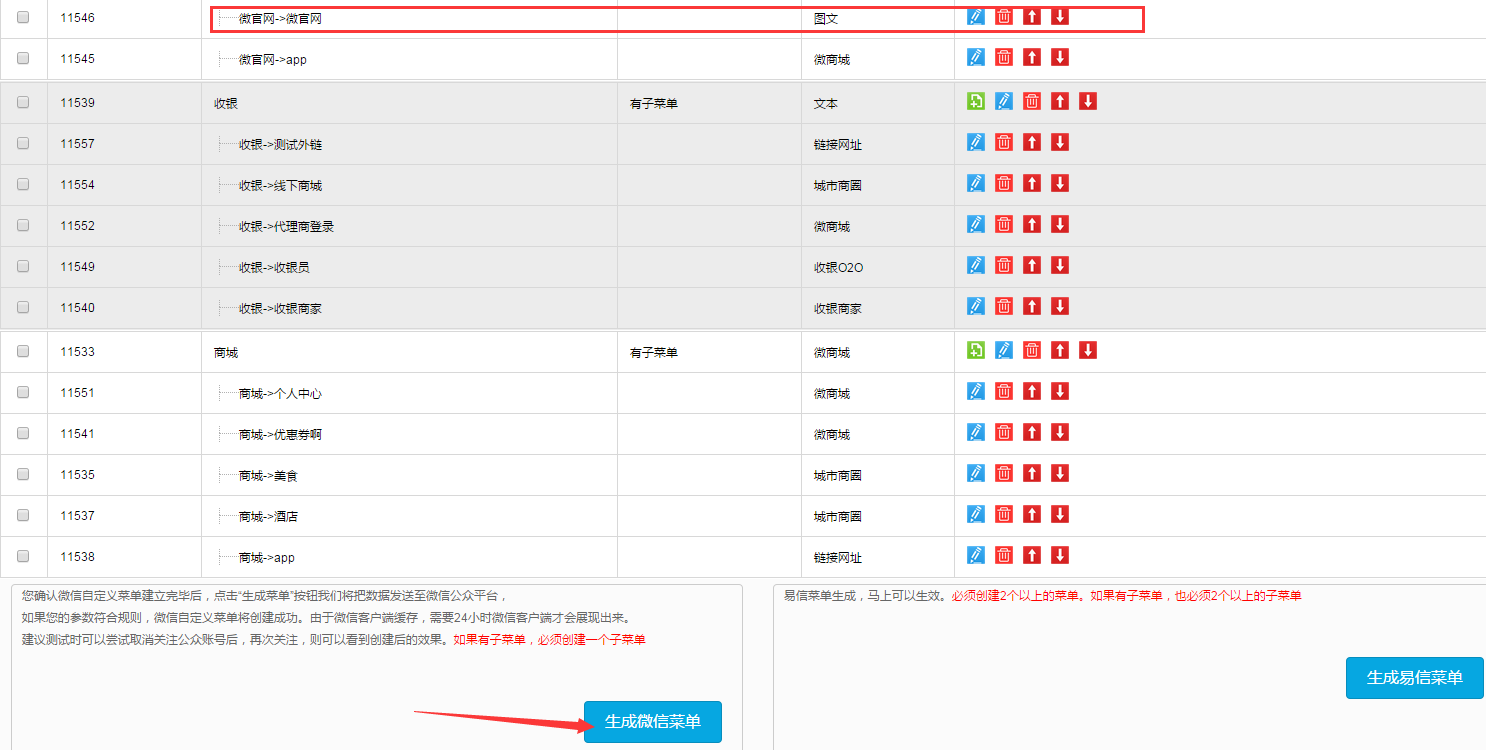Edit 收银->测试外链 row with pencil icon

(976, 142)
